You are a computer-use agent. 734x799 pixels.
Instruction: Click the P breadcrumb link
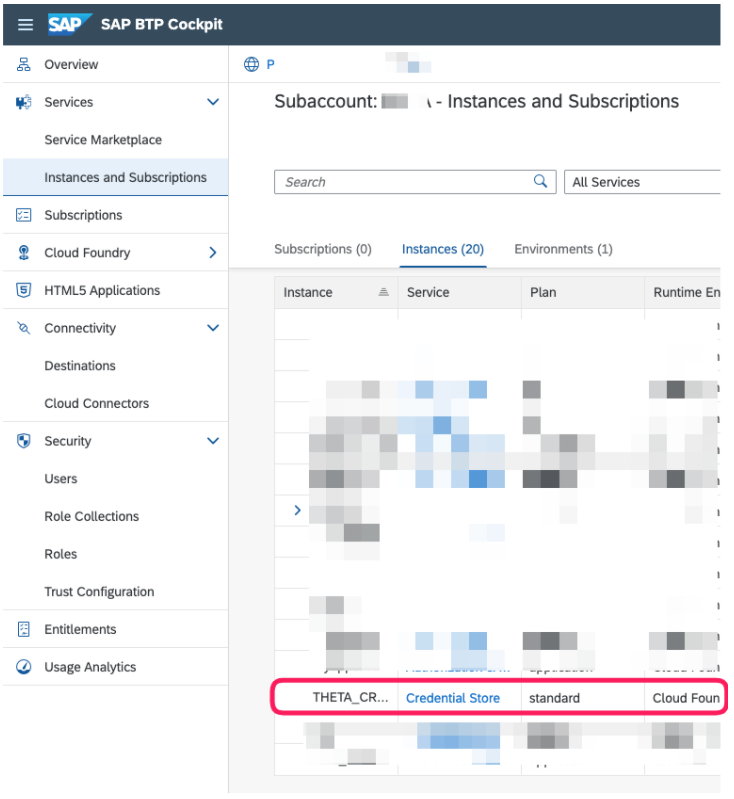click(270, 64)
